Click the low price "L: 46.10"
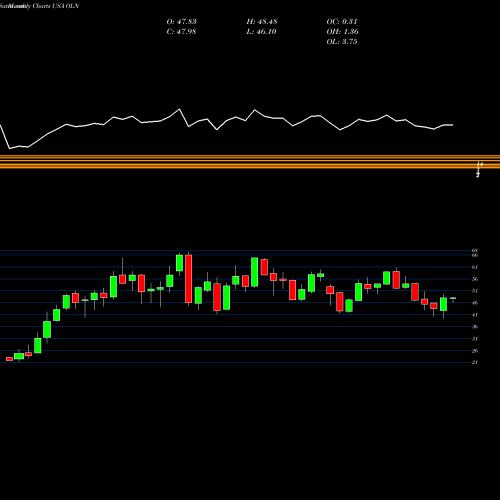 262,32
